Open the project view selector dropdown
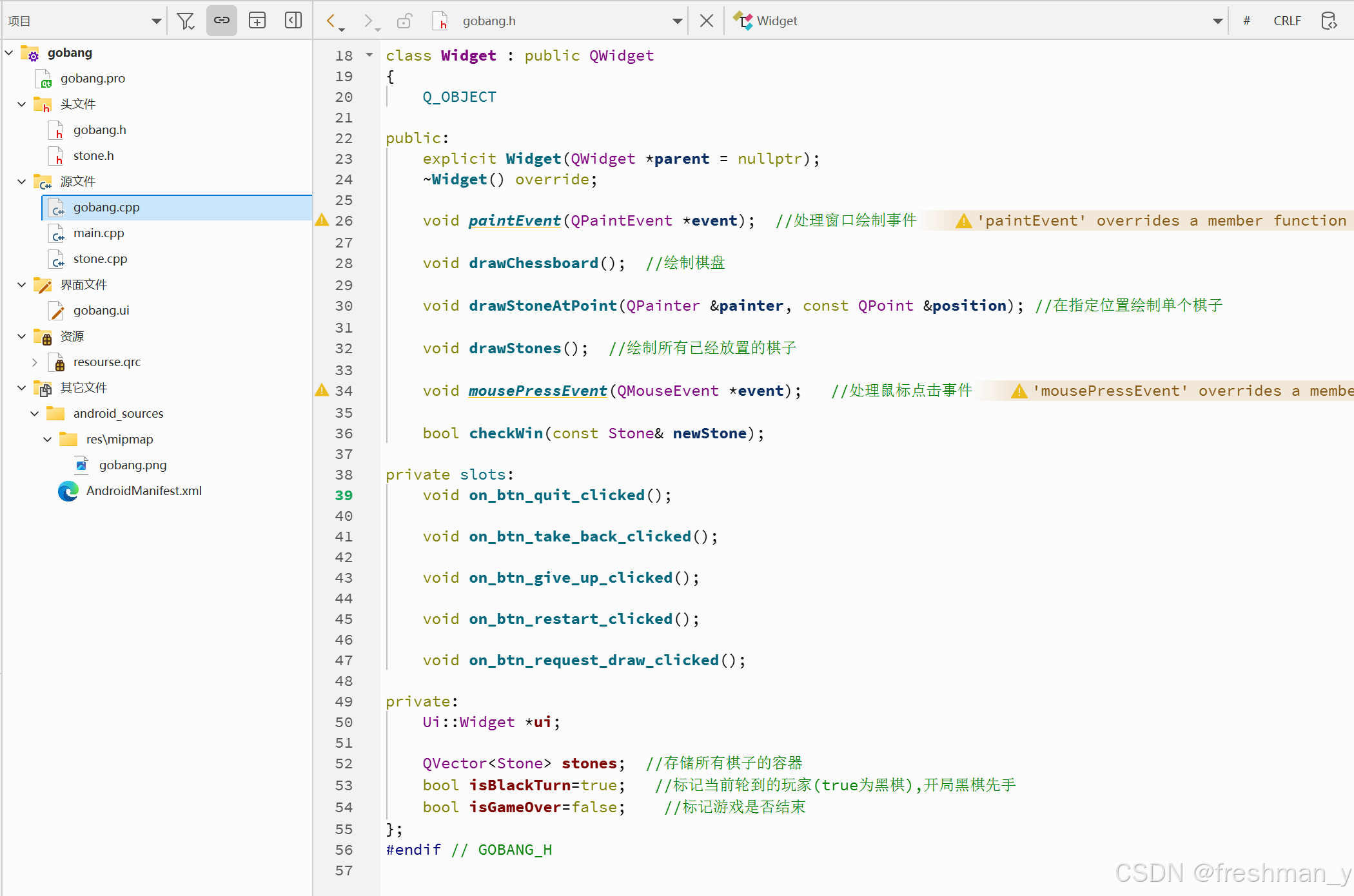The height and width of the screenshot is (896, 1354). (x=156, y=21)
